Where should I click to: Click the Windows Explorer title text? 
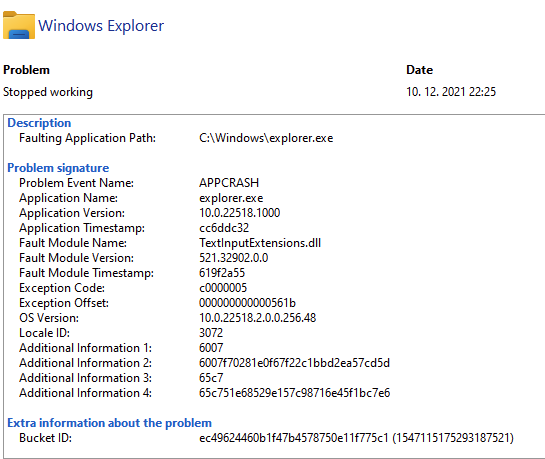click(x=101, y=26)
